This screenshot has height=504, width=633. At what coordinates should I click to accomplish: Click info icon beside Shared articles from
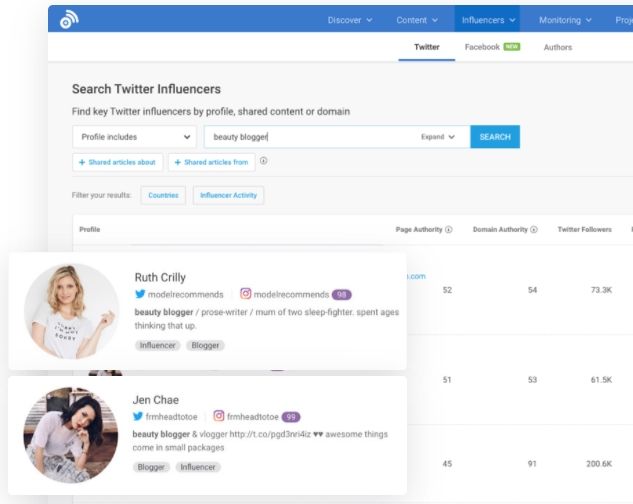(263, 161)
